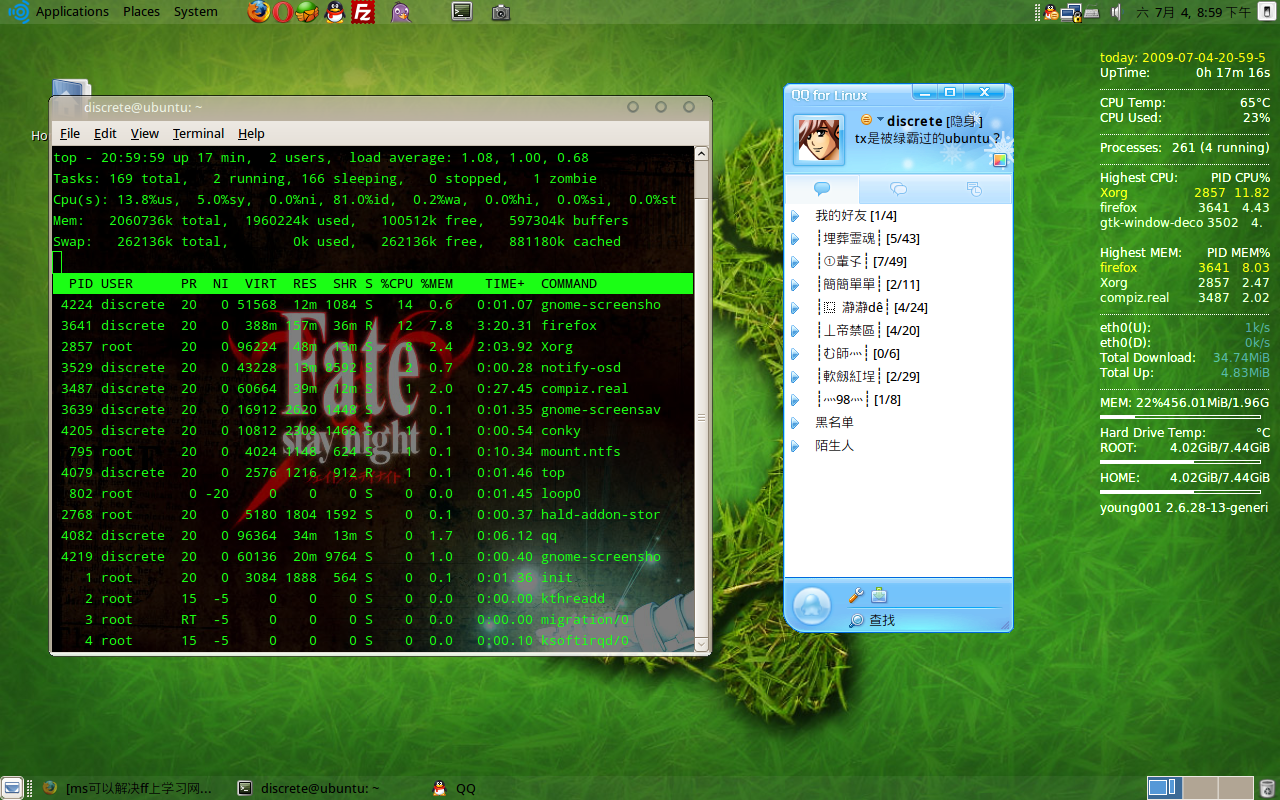Screen dimensions: 1280x800
Task: Open the clock and date applet
Action: (x=1193, y=12)
